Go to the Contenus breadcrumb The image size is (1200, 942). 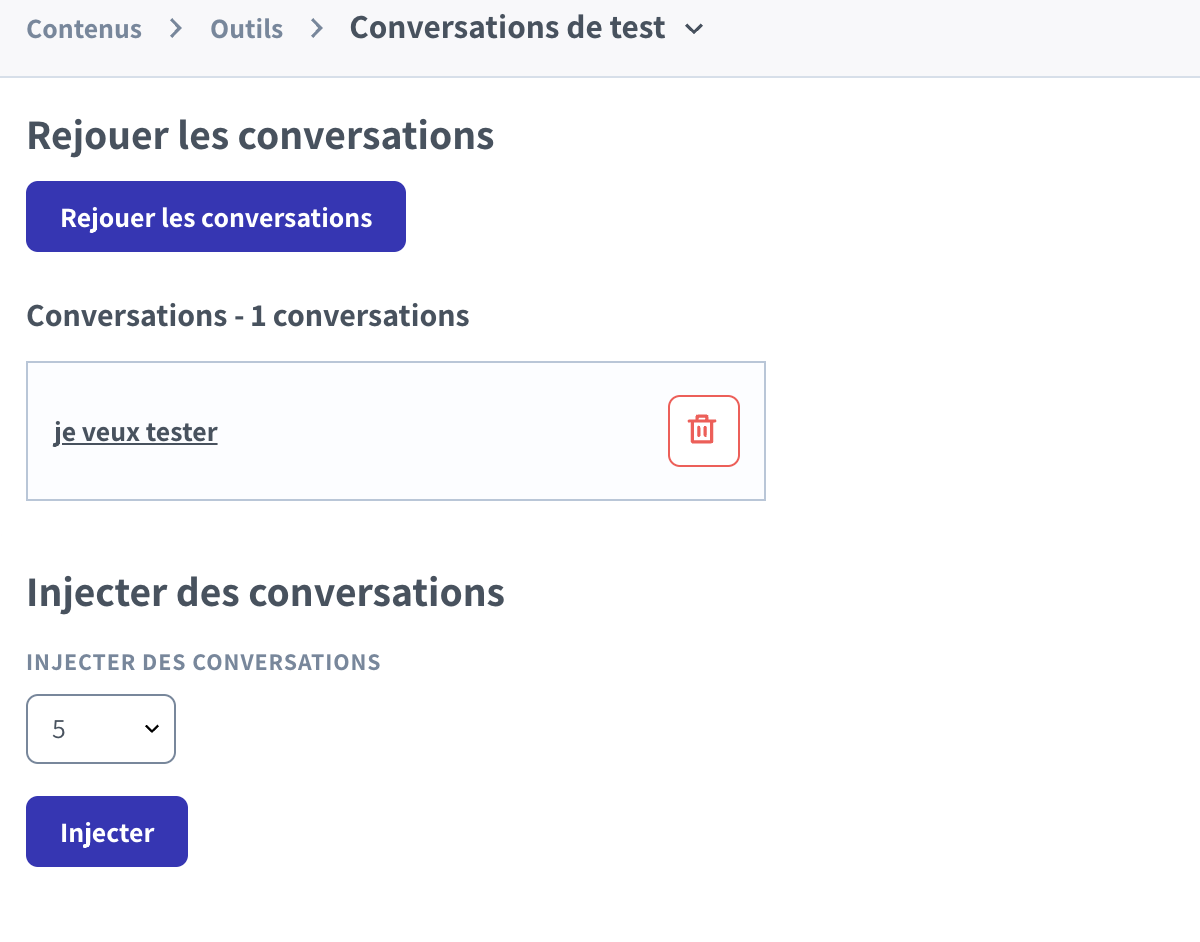(84, 29)
